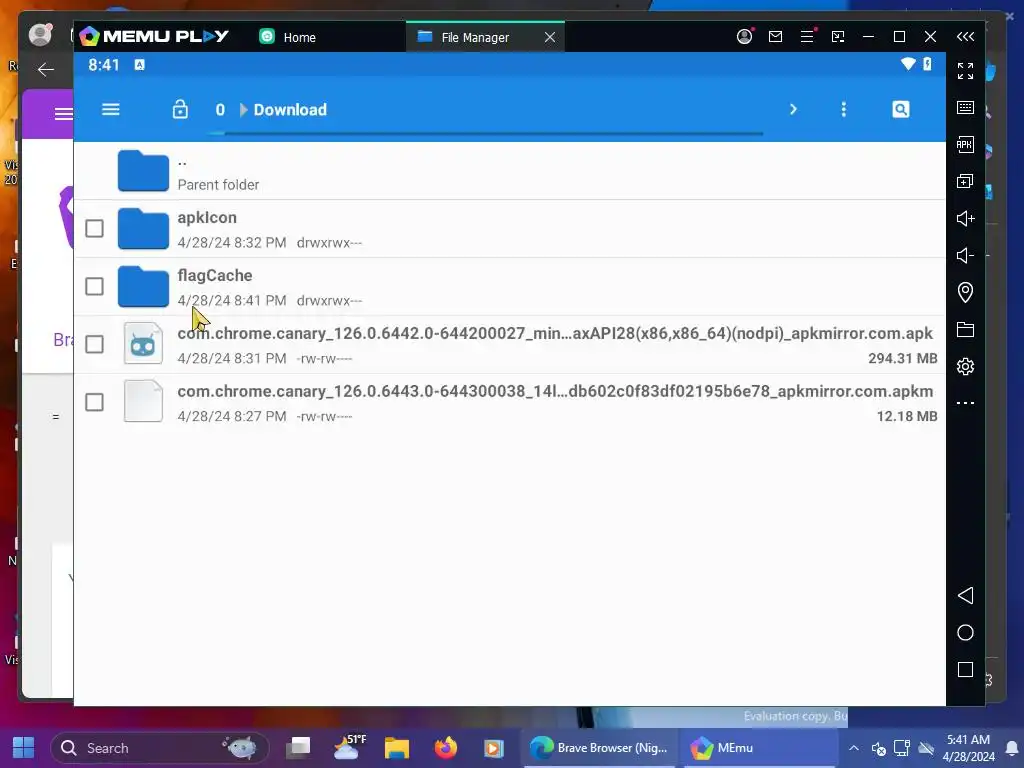The image size is (1024, 768).
Task: Click the Windows Start button
Action: click(x=24, y=748)
